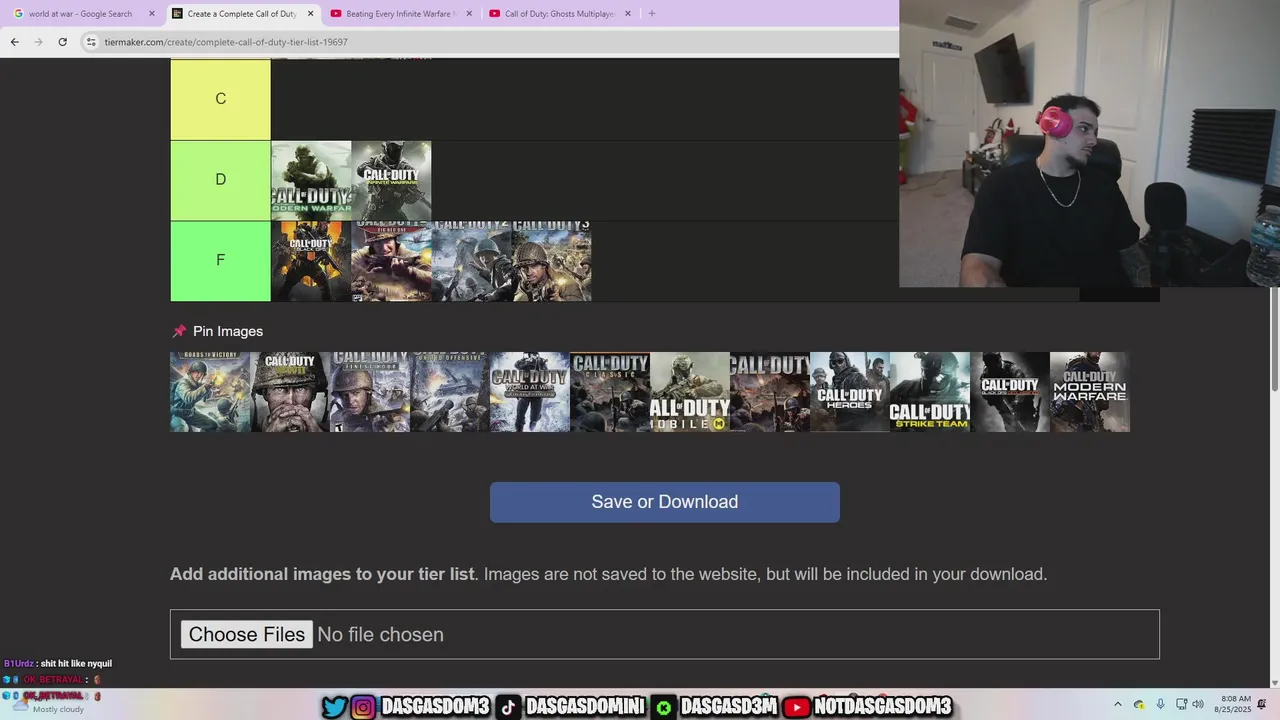This screenshot has width=1280, height=720.
Task: Pick the Call of Duty Classic cover
Action: (610, 392)
